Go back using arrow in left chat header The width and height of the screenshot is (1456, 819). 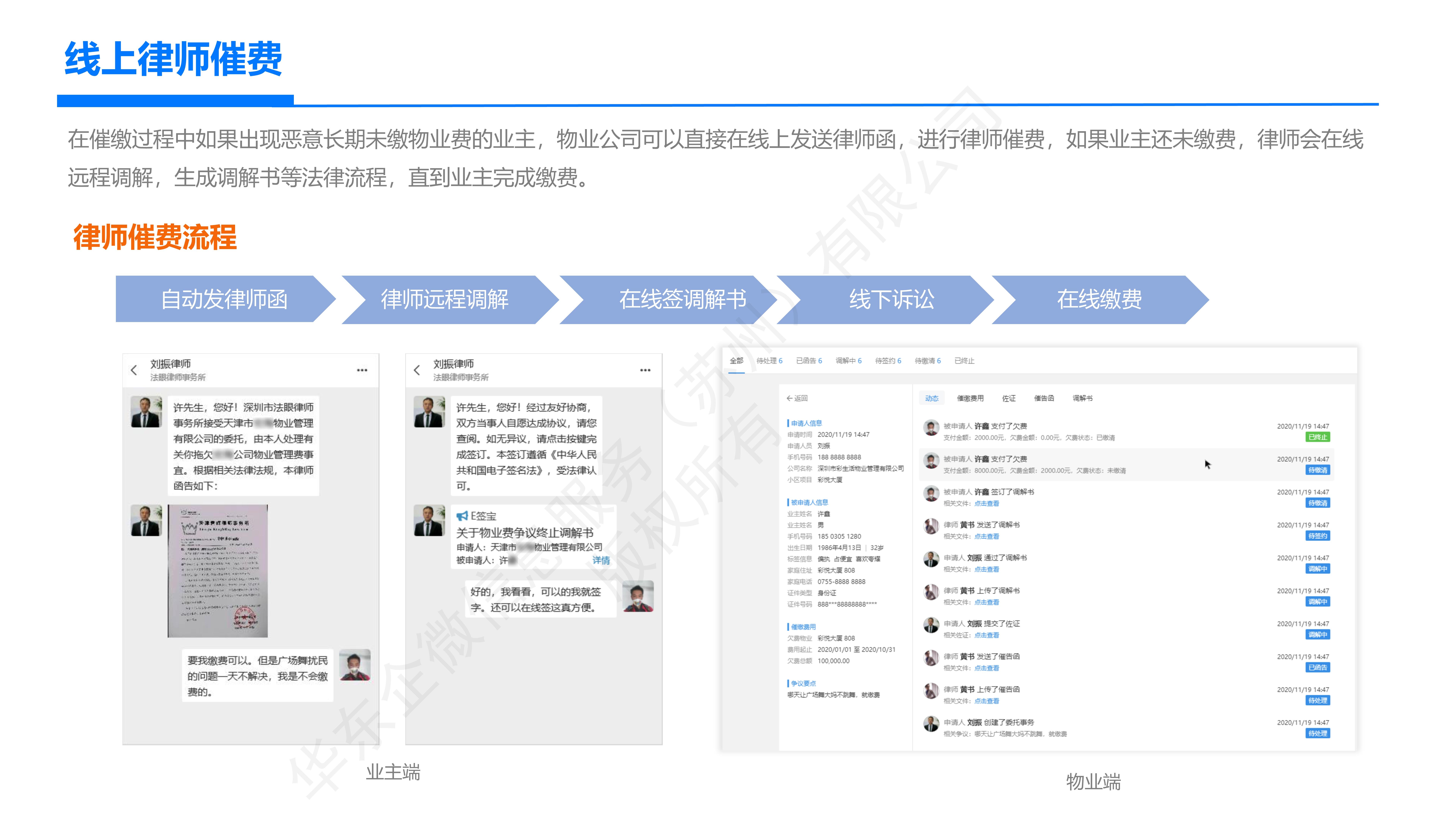pyautogui.click(x=134, y=370)
